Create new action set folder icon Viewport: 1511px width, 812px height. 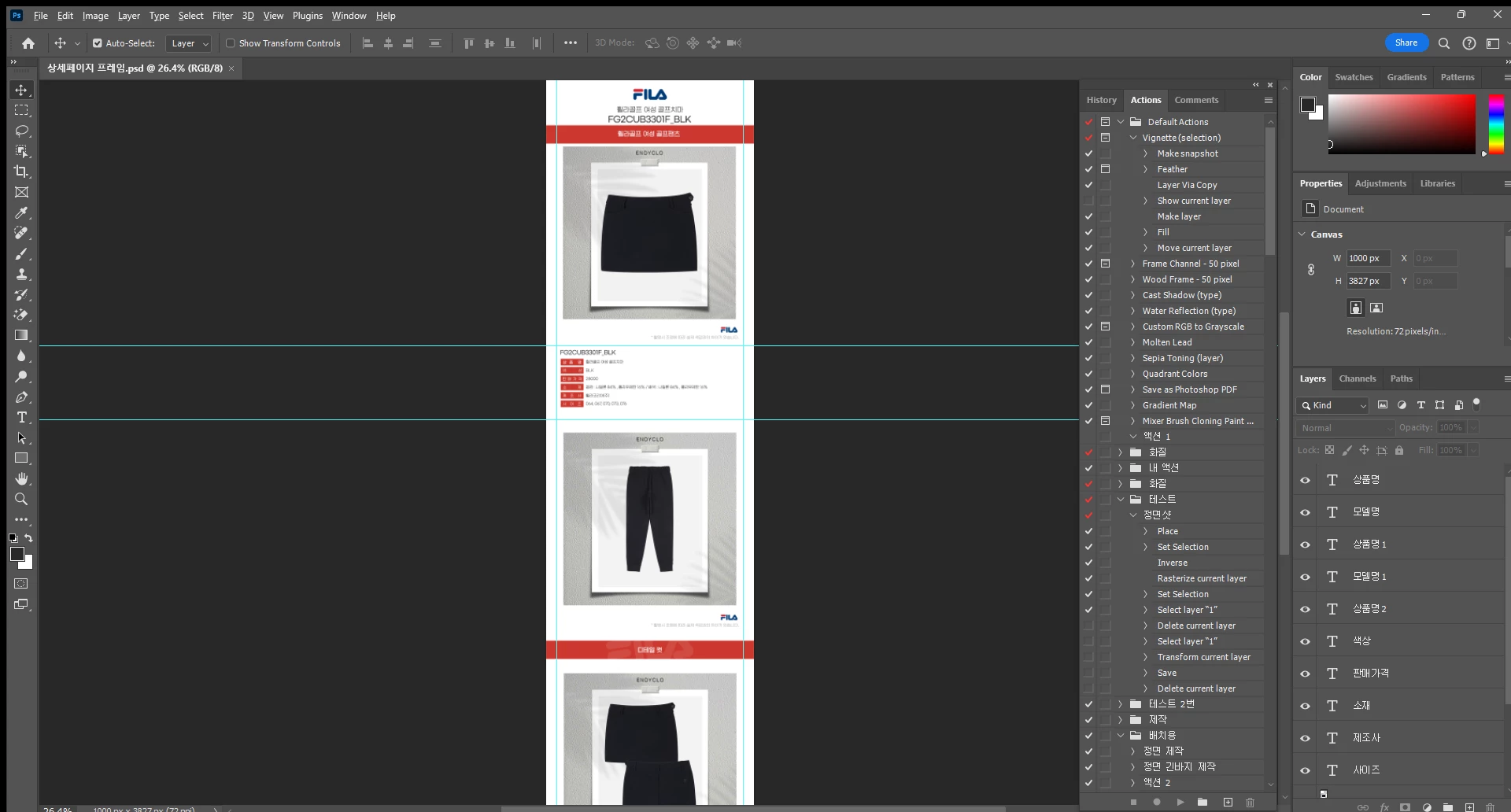[1203, 803]
